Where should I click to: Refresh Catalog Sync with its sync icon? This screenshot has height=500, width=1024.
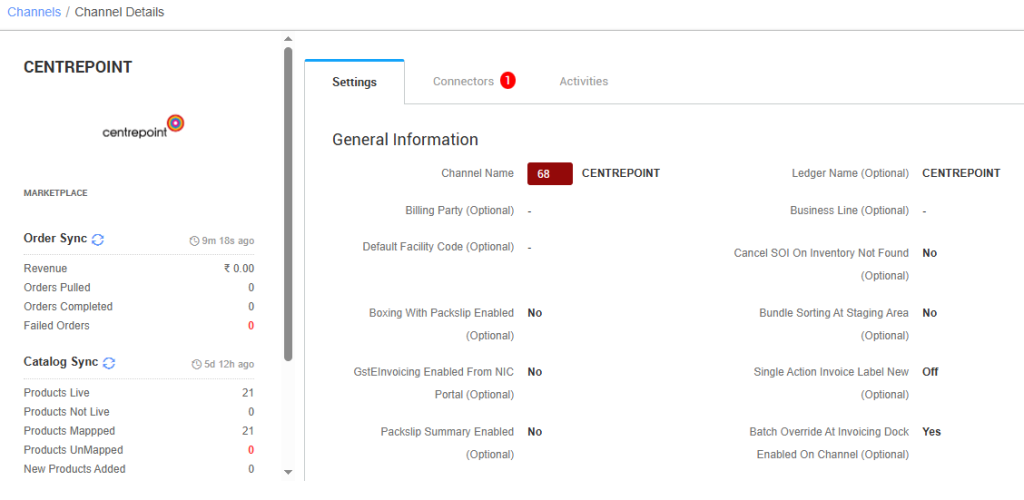(109, 363)
